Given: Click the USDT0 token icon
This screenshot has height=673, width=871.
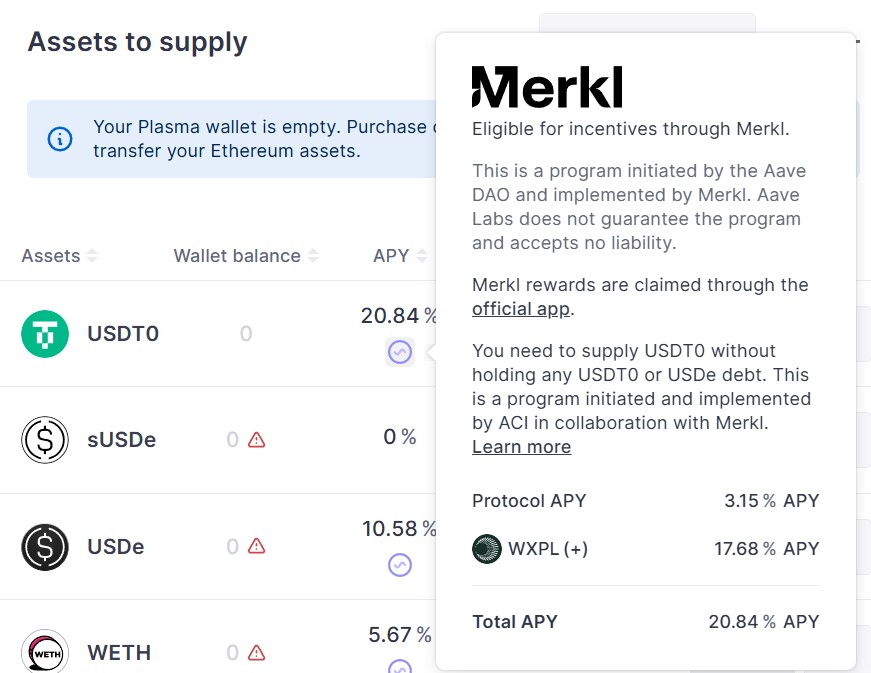Looking at the screenshot, I should click(44, 334).
